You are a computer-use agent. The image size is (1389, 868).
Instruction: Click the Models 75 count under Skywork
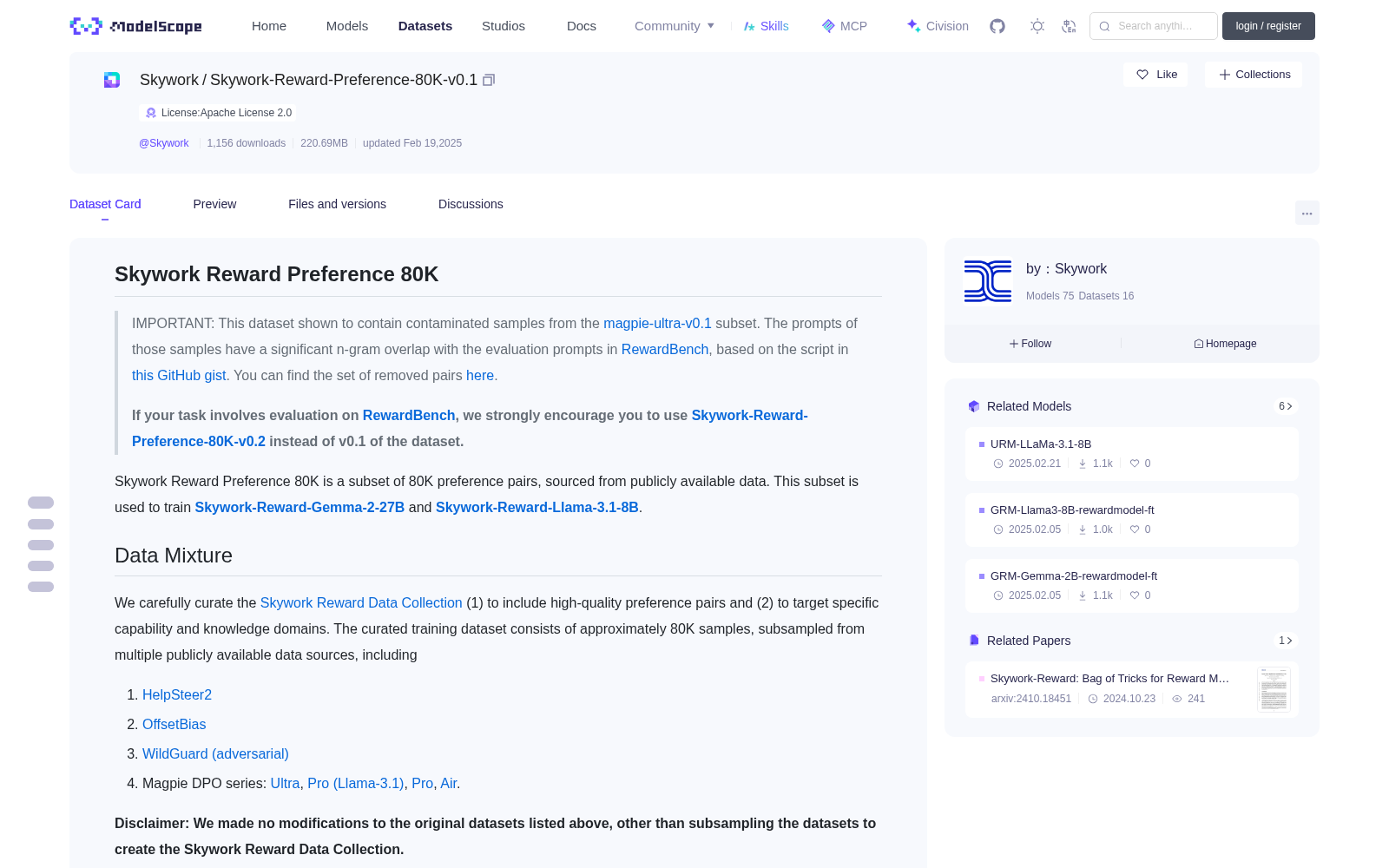1050,296
